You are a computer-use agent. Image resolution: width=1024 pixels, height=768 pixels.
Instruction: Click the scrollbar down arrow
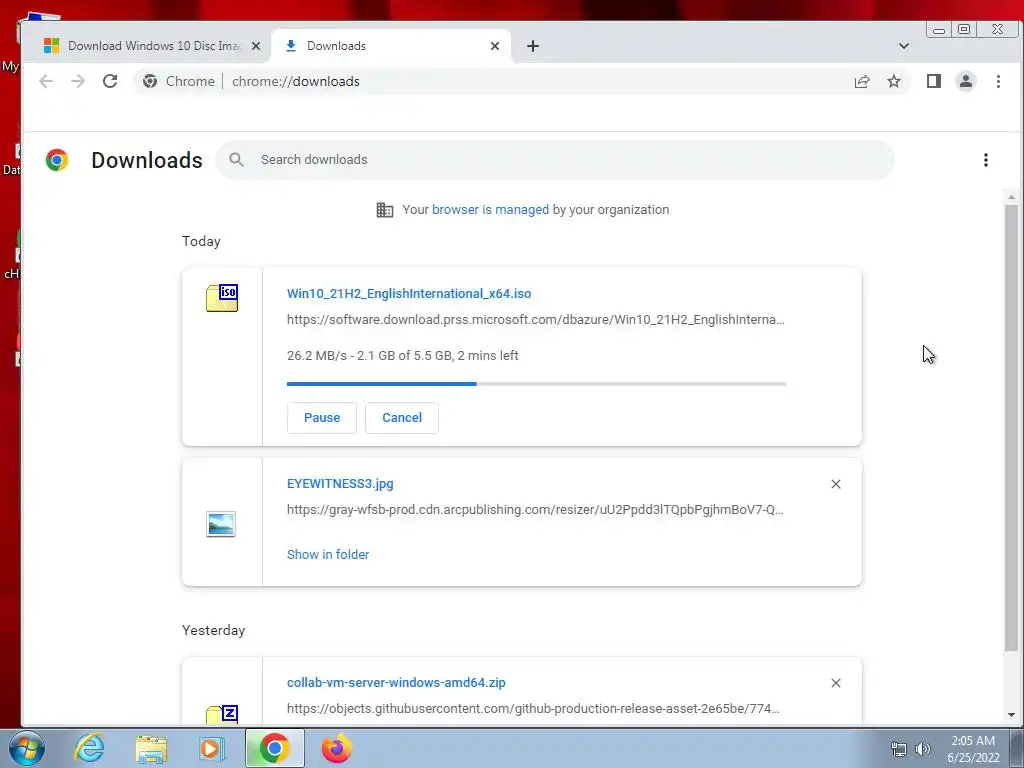click(x=1011, y=715)
